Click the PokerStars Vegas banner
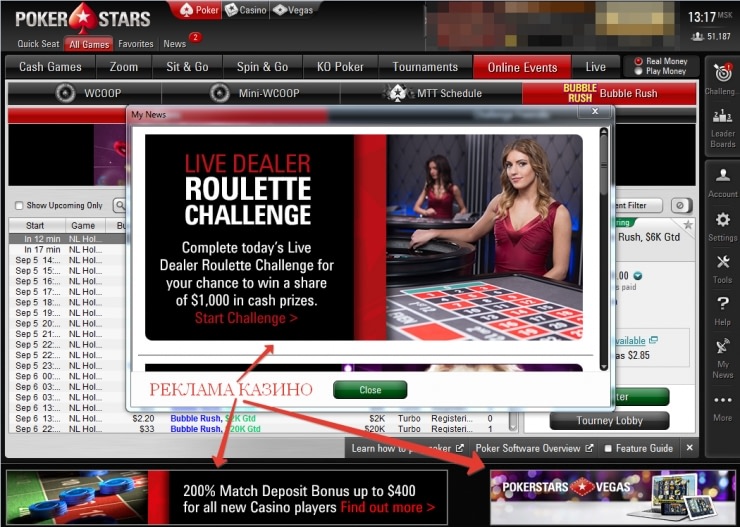 [x=612, y=496]
